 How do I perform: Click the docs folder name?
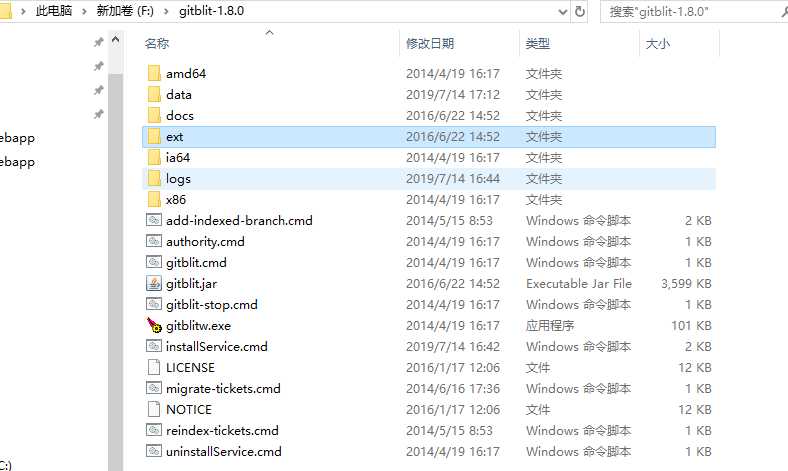click(180, 116)
